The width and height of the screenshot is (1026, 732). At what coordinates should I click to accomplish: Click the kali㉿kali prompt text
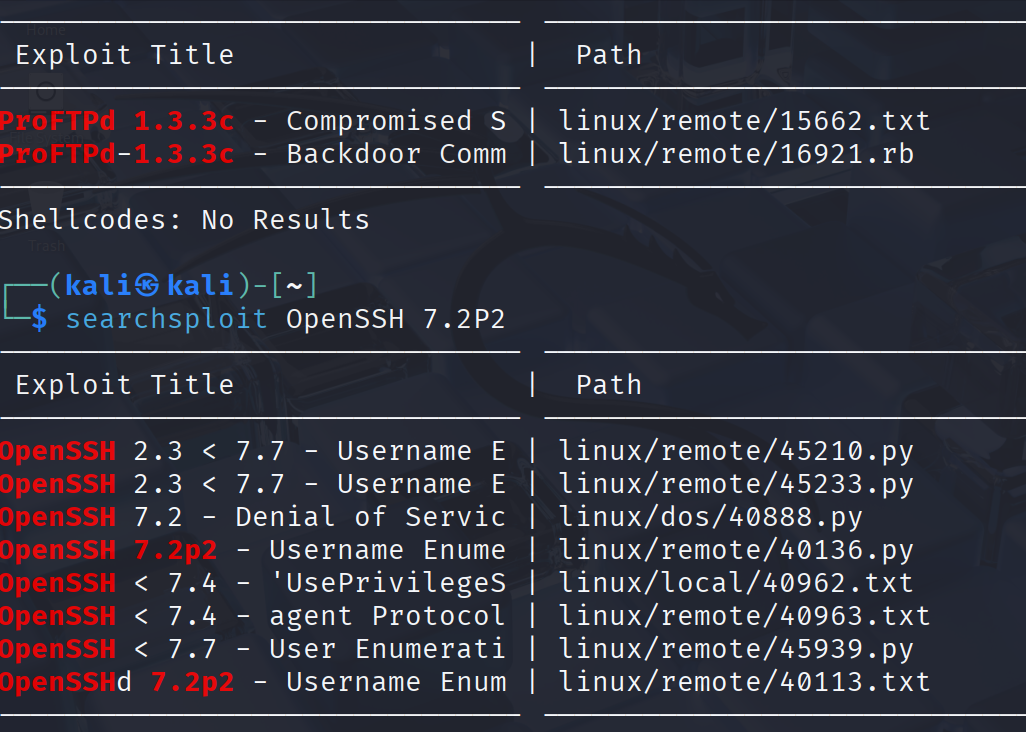[149, 286]
